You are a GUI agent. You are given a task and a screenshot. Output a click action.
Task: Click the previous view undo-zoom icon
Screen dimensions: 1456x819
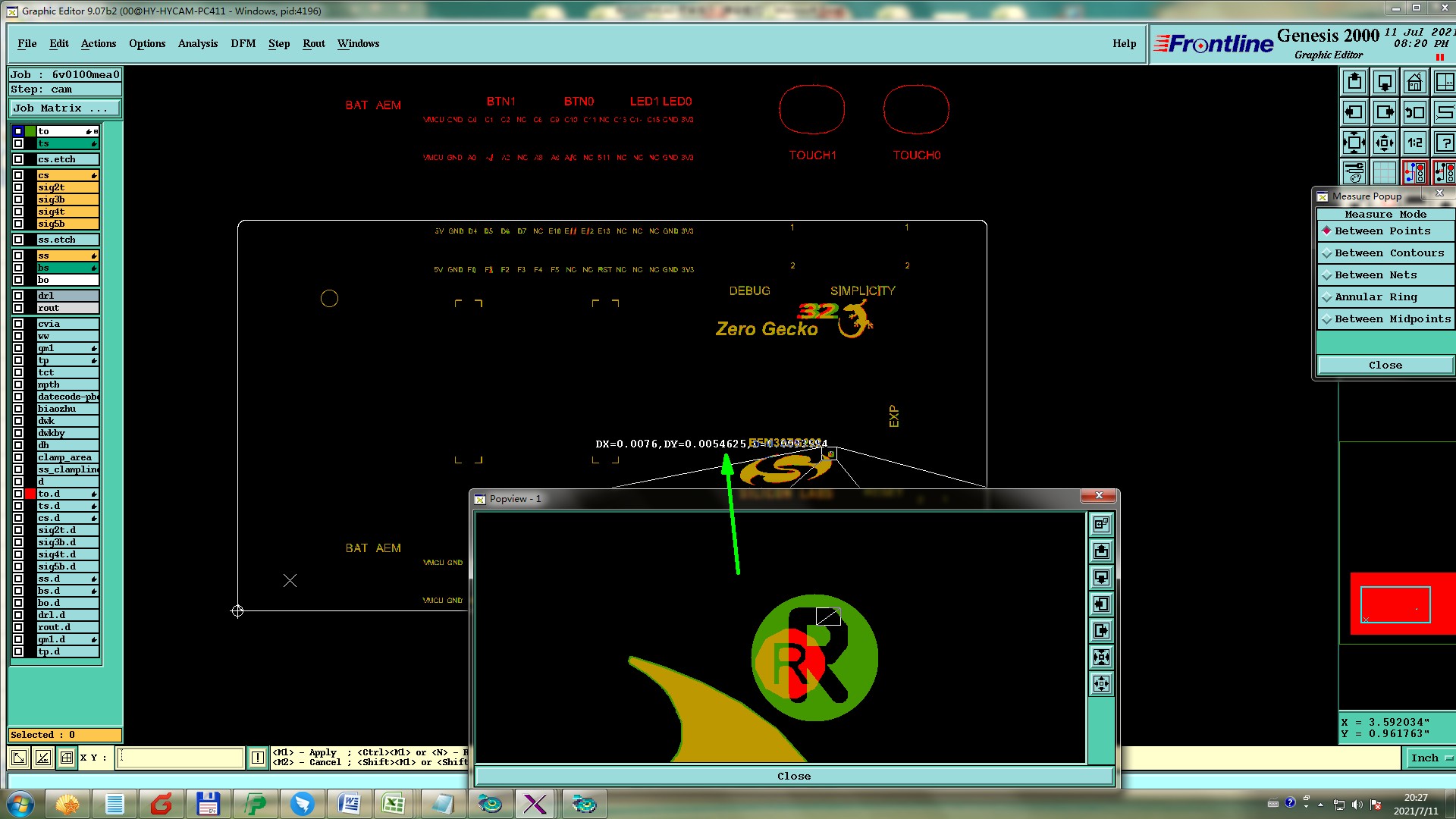(1414, 112)
